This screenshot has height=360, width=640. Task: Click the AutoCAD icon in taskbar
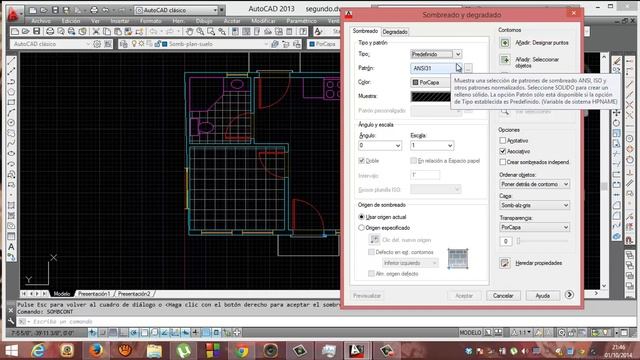point(357,350)
